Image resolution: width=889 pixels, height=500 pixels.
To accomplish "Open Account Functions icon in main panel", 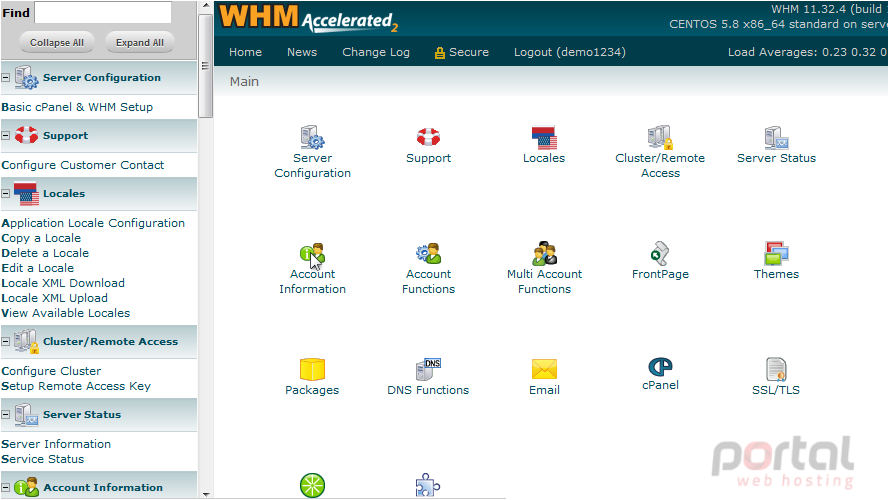I will [428, 253].
